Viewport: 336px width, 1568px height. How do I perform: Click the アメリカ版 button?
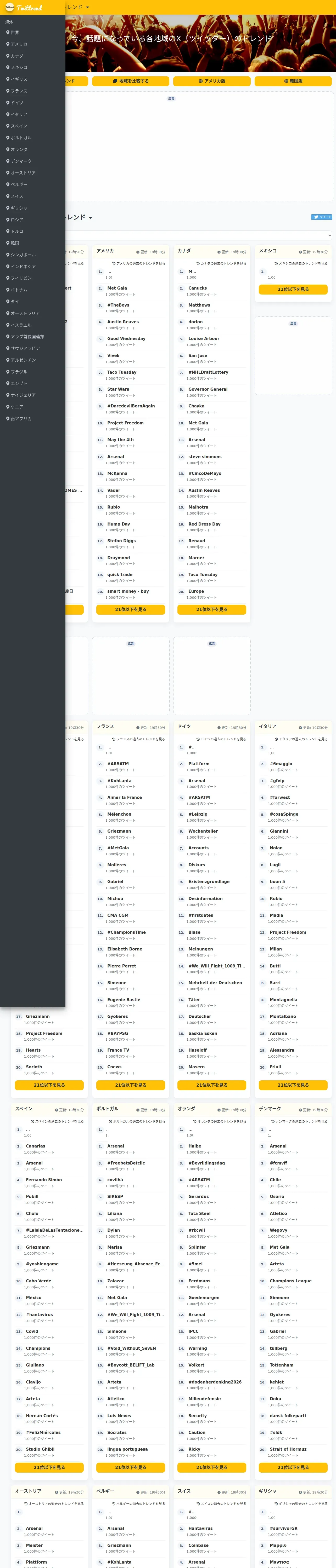tap(212, 81)
